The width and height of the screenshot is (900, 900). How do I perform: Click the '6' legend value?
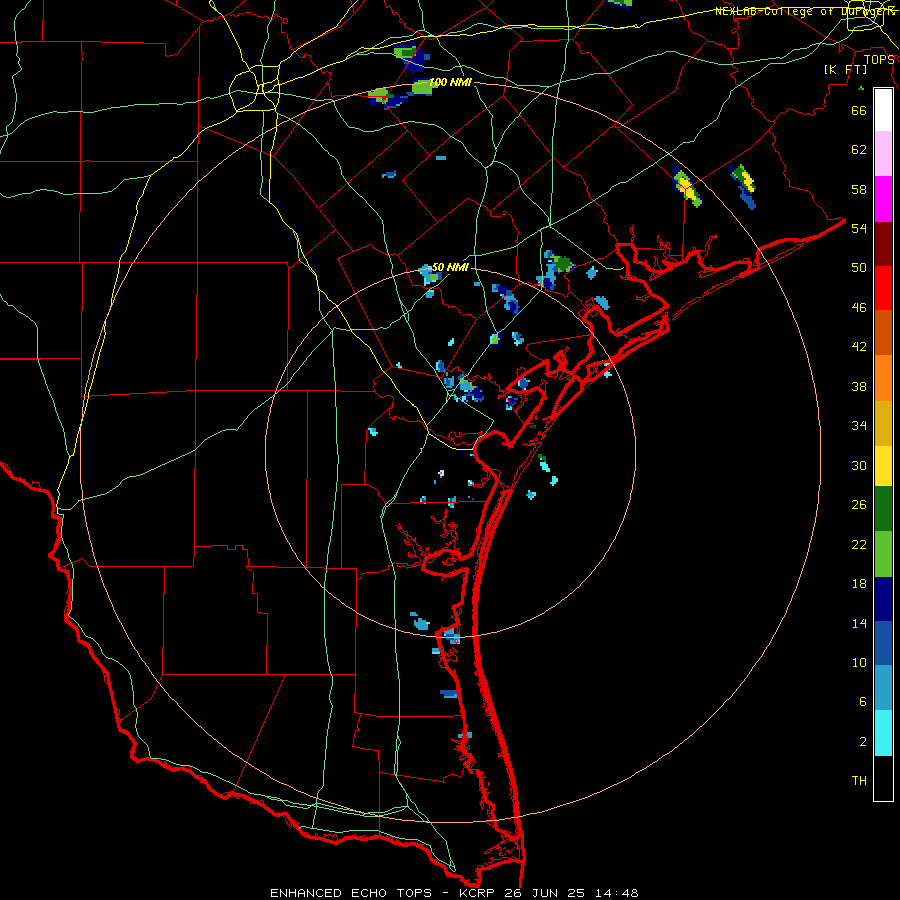tap(862, 702)
